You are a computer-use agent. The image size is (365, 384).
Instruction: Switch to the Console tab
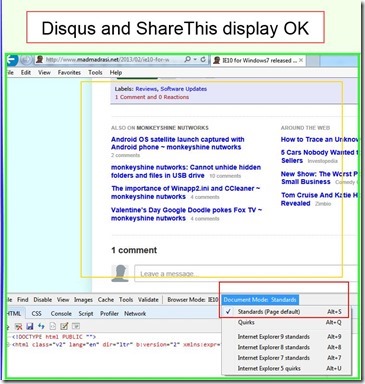[x=61, y=314]
